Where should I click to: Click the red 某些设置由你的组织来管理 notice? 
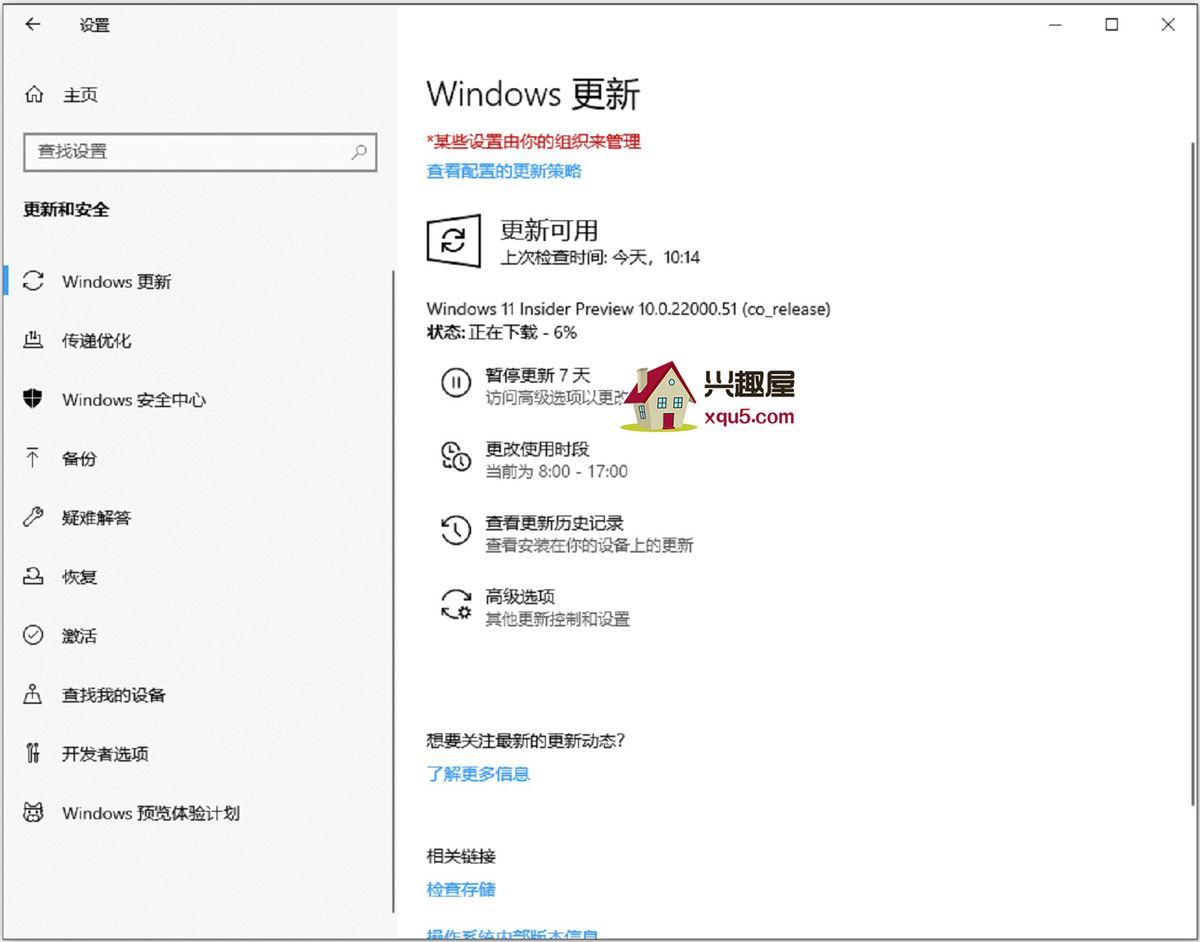534,142
